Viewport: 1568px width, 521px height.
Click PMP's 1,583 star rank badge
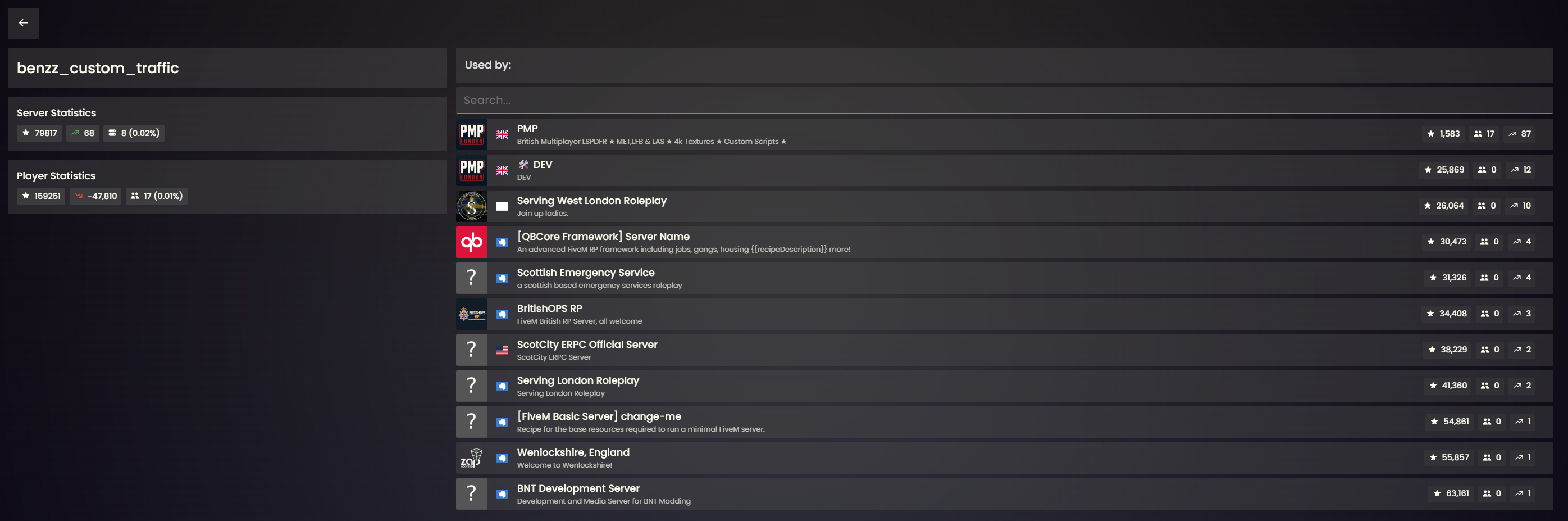click(1443, 134)
